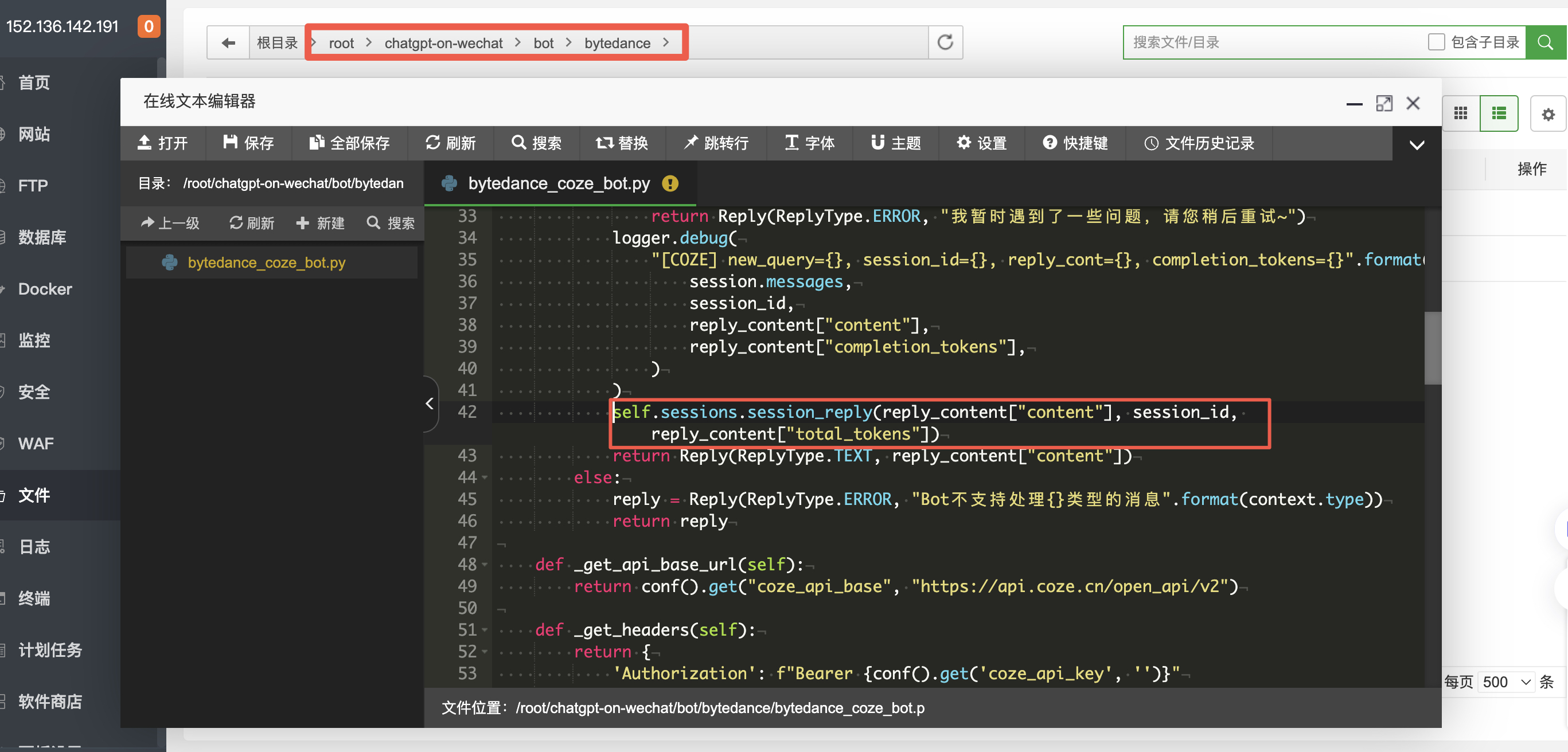Viewport: 1568px width, 752px height.
Task: Enable the 包含子目录 checkbox
Action: (x=1436, y=42)
